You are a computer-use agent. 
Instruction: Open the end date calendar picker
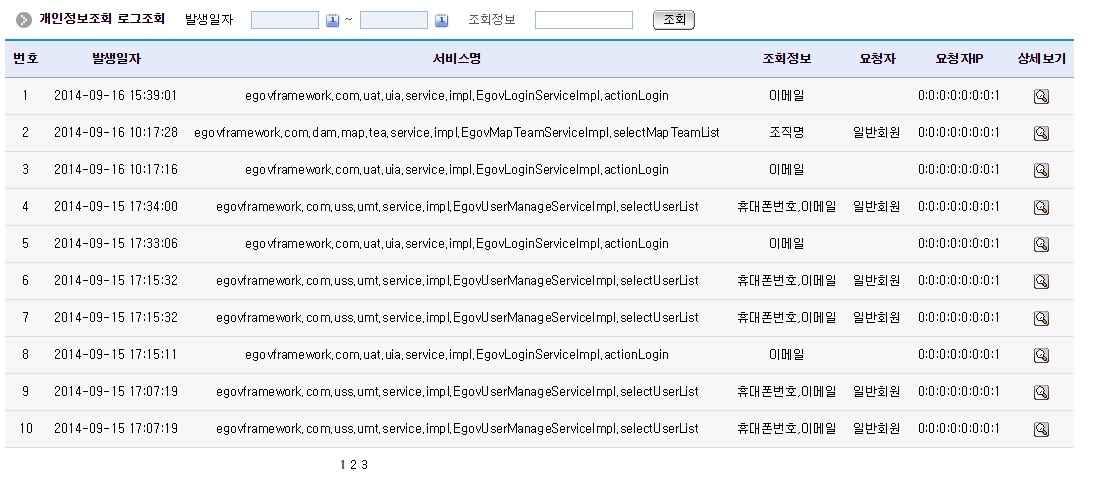tap(441, 20)
